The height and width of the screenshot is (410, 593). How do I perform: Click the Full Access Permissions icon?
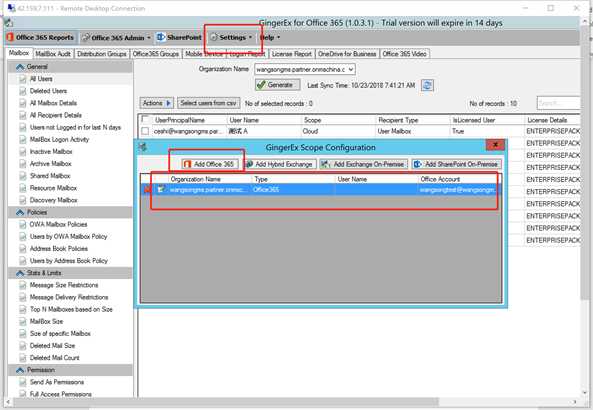23,394
